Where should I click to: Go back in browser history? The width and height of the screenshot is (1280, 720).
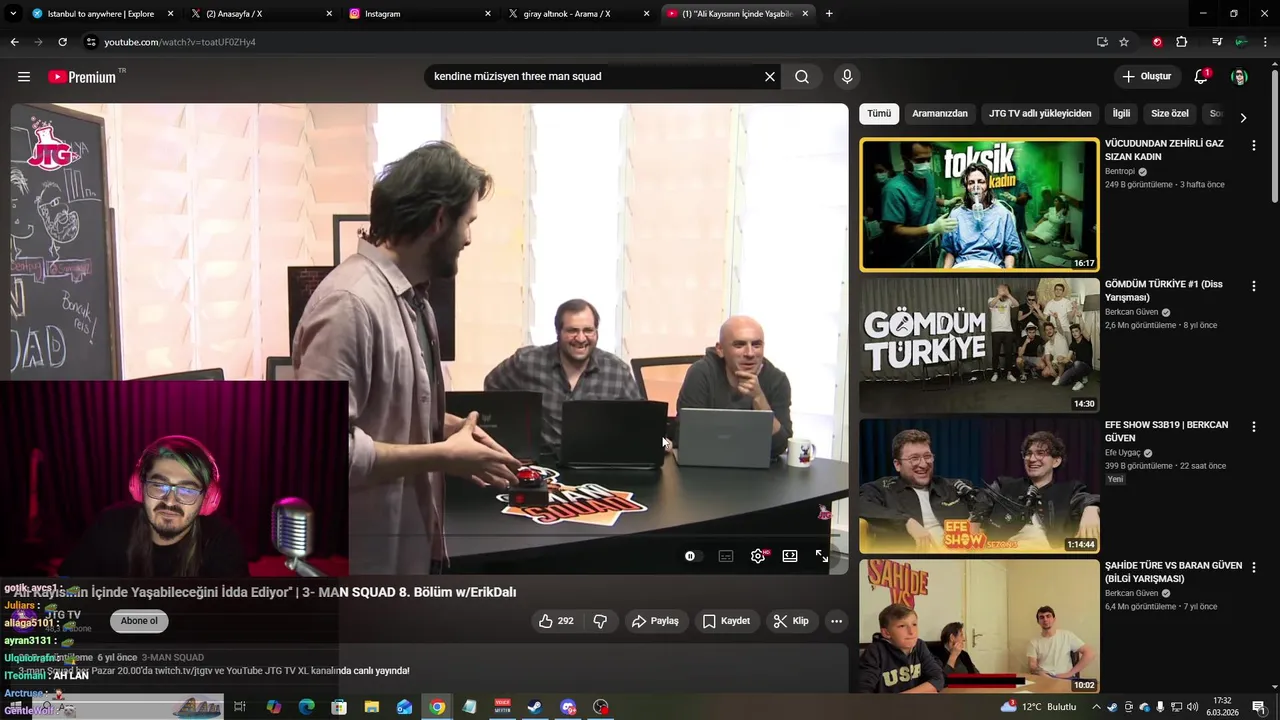(14, 42)
